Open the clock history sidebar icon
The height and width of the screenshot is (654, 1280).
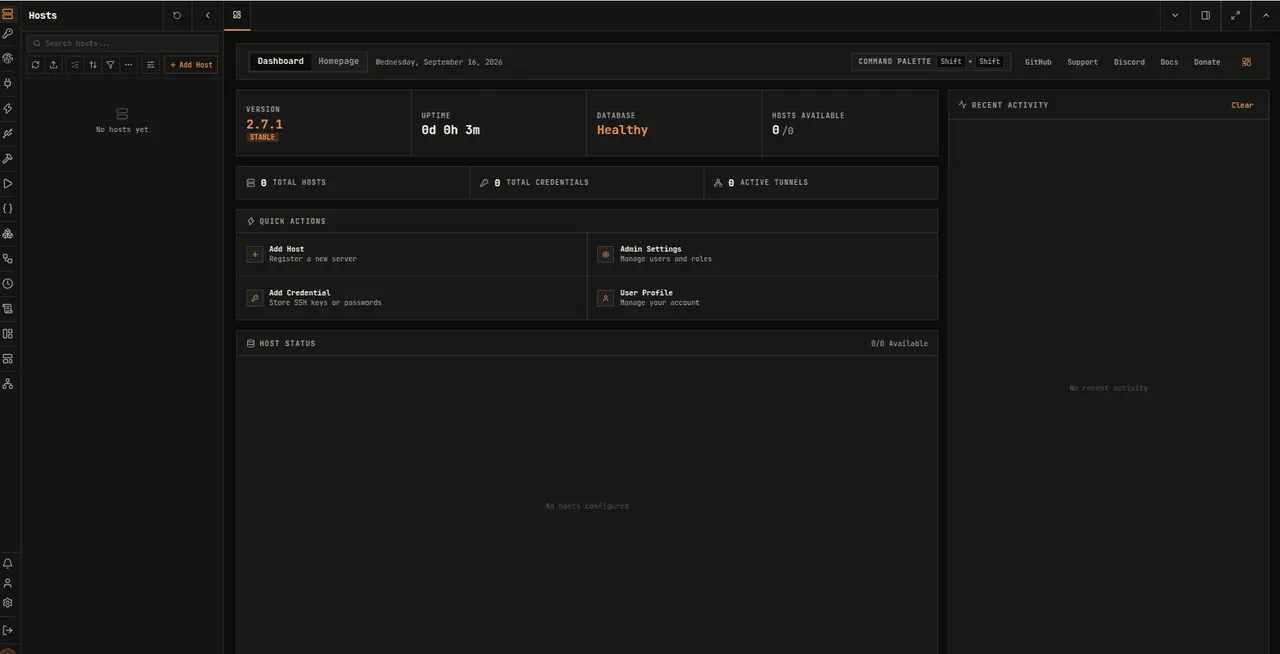pos(8,284)
